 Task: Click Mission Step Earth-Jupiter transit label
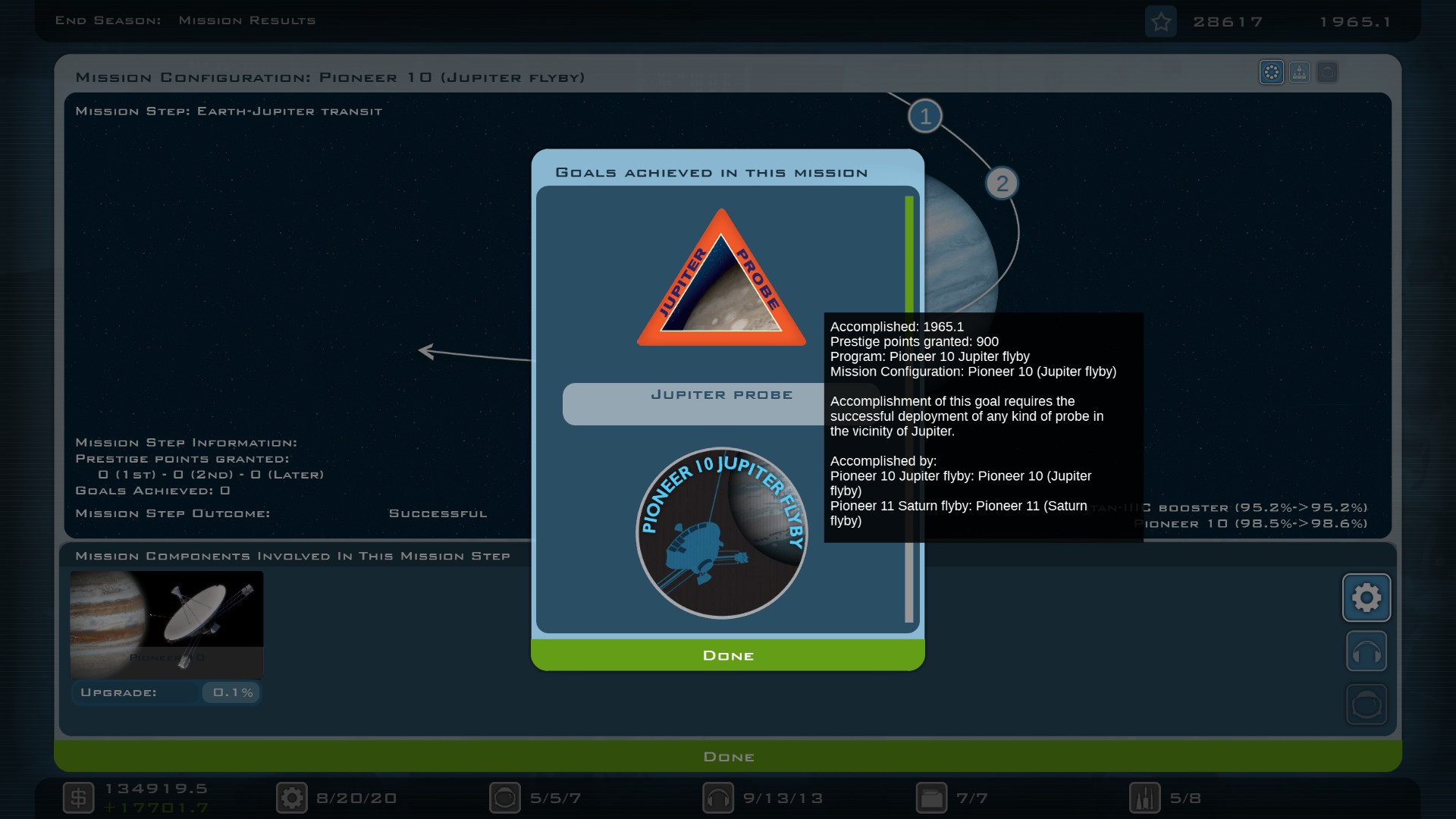[x=229, y=111]
